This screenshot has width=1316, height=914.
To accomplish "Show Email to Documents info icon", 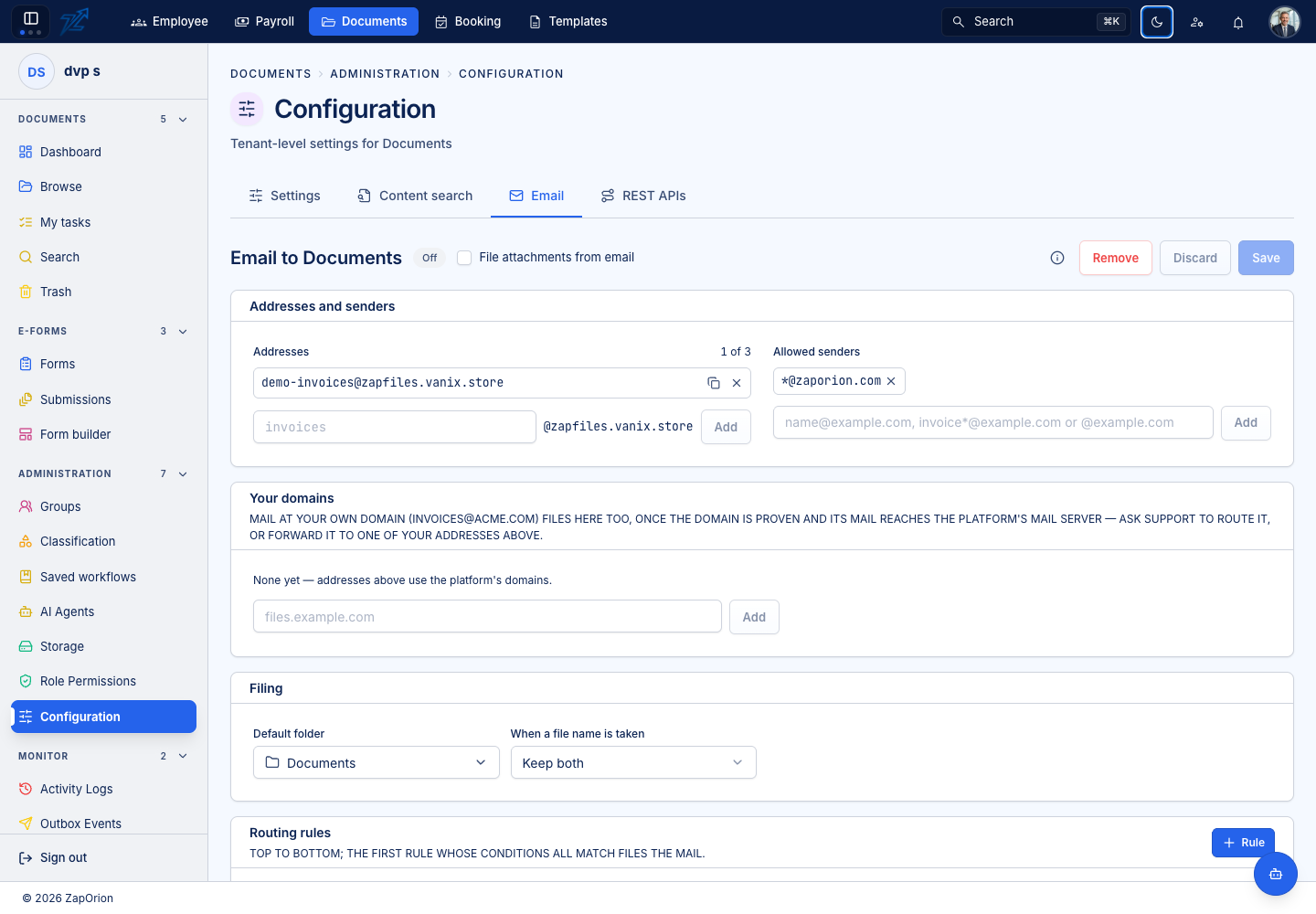I will coord(1057,258).
